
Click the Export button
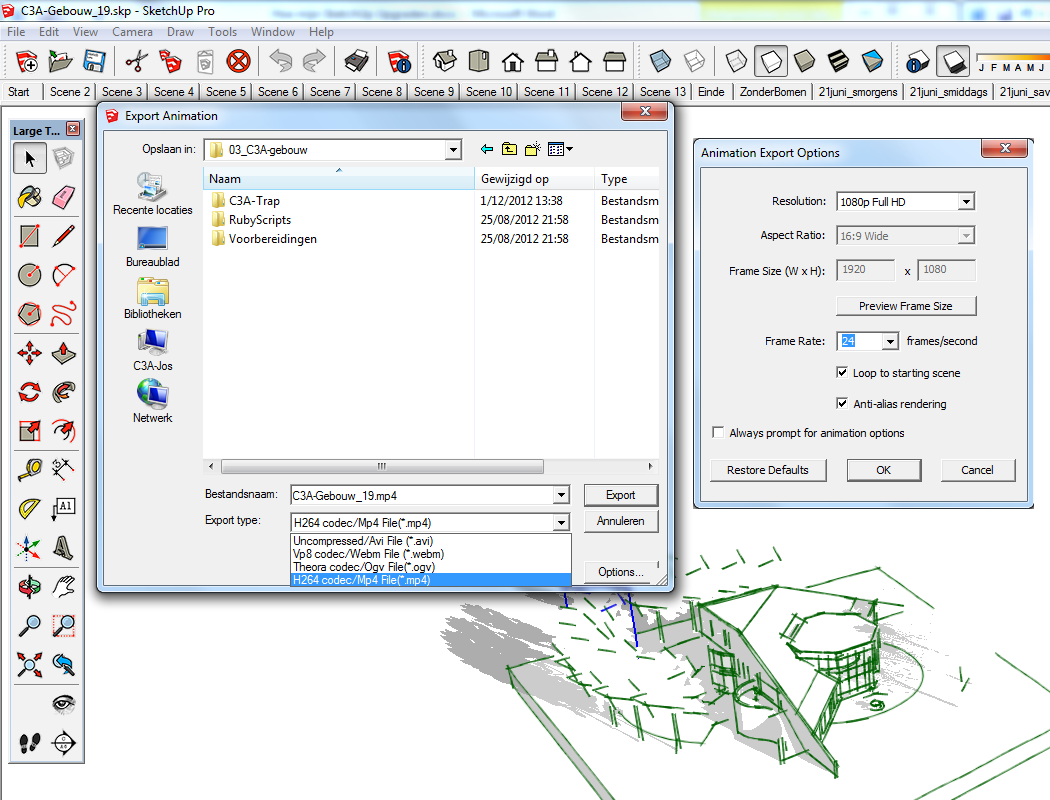(x=621, y=495)
